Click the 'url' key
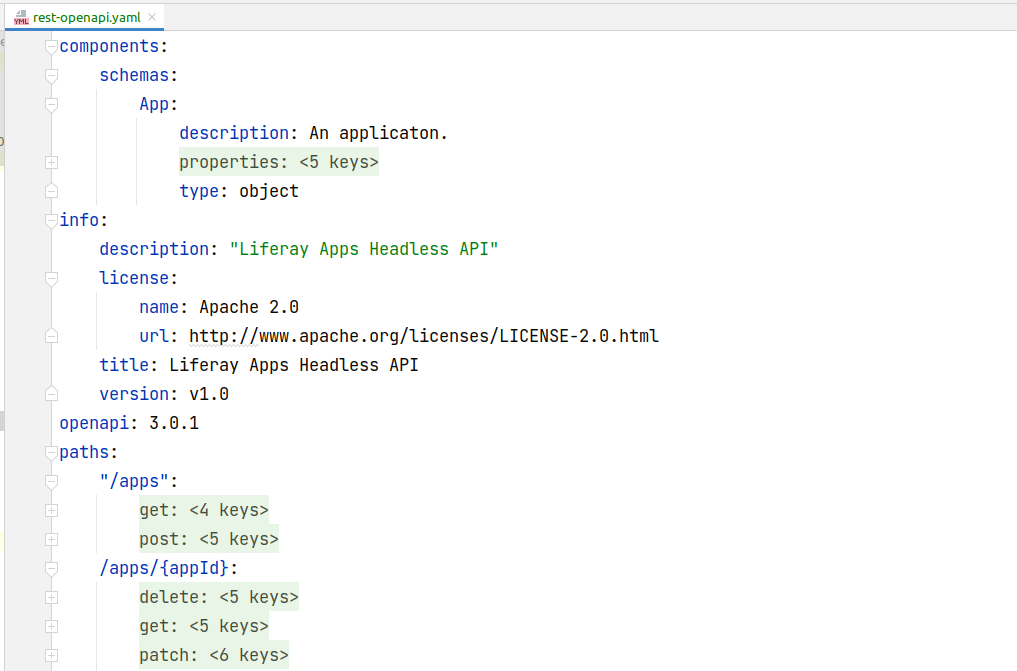Screen dimensions: 1017x671 (x=154, y=336)
